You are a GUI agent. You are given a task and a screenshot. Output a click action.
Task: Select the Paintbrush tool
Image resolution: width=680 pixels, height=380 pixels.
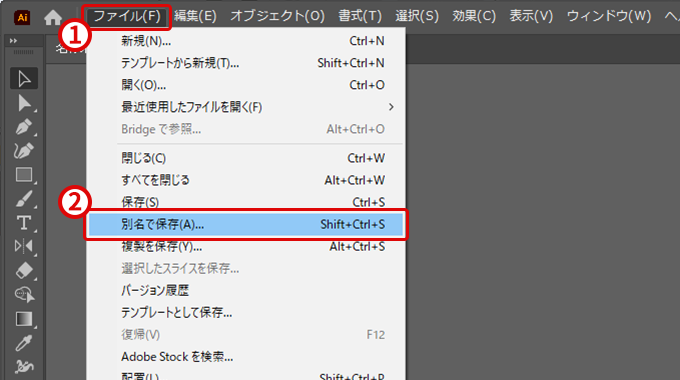(24, 199)
